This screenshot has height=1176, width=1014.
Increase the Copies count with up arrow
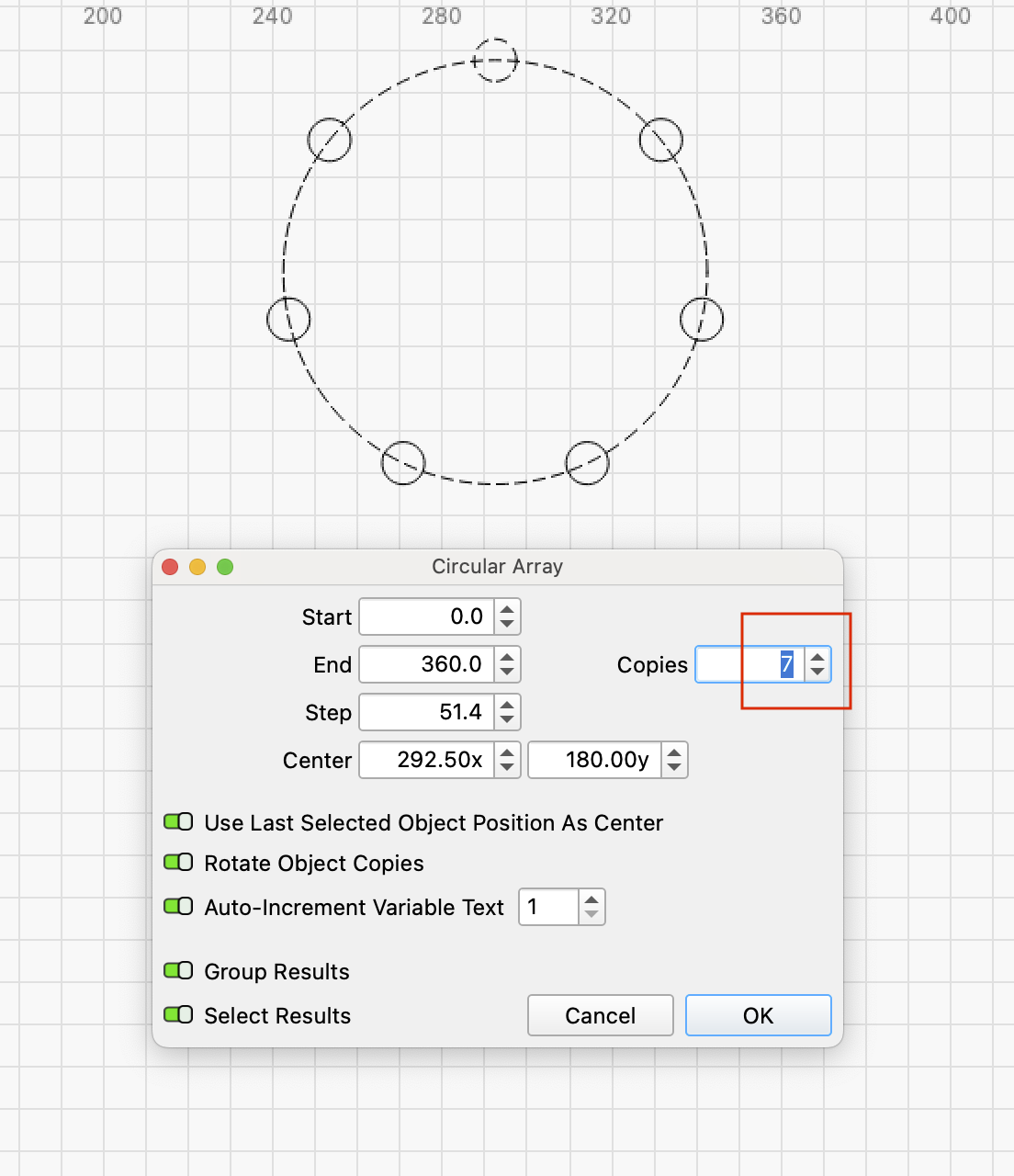click(x=817, y=657)
